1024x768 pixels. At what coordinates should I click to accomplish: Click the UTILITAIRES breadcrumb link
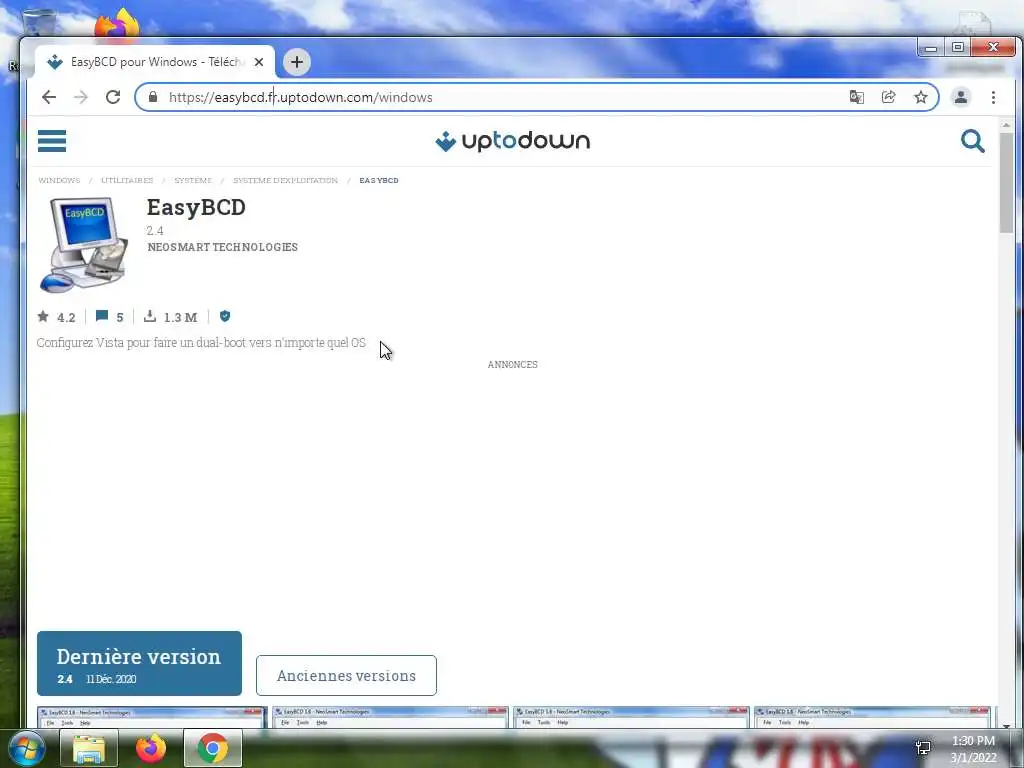pyautogui.click(x=127, y=180)
